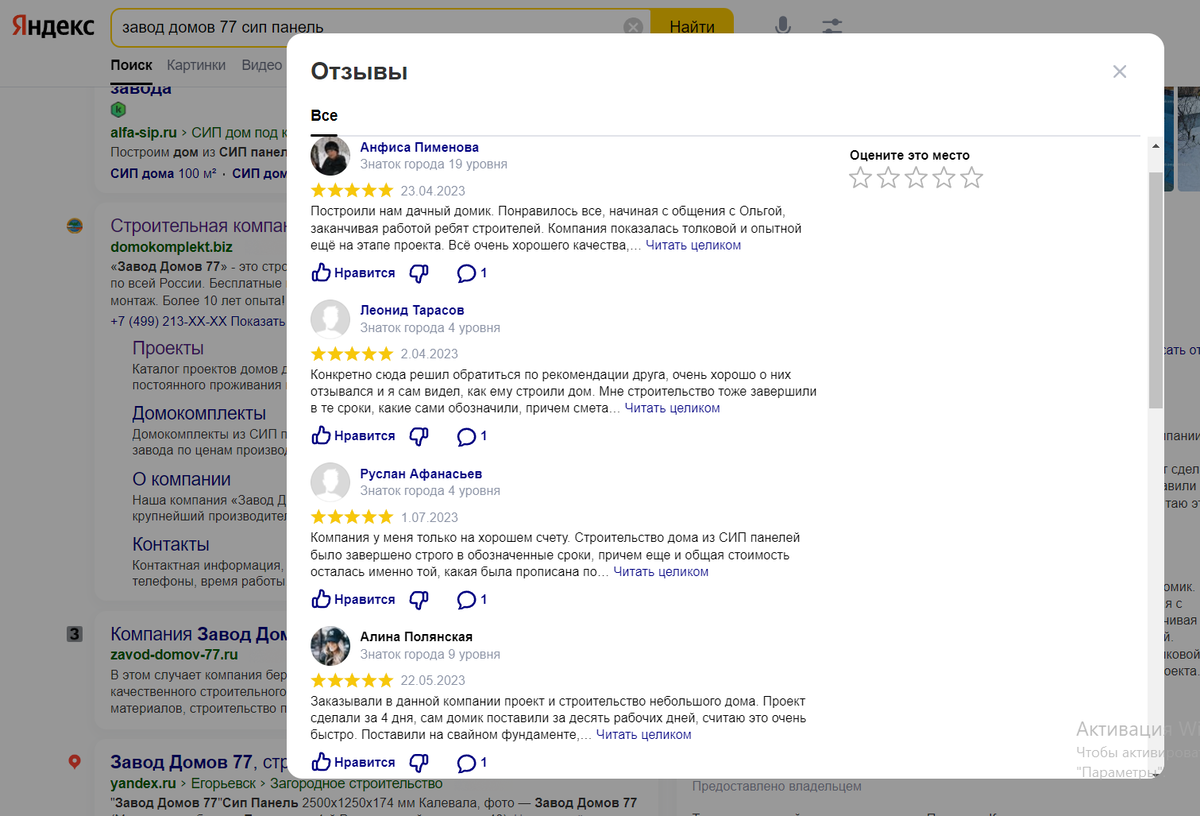Open Алина Полянская's profile name
Image resolution: width=1200 pixels, height=816 pixels.
[x=416, y=637]
